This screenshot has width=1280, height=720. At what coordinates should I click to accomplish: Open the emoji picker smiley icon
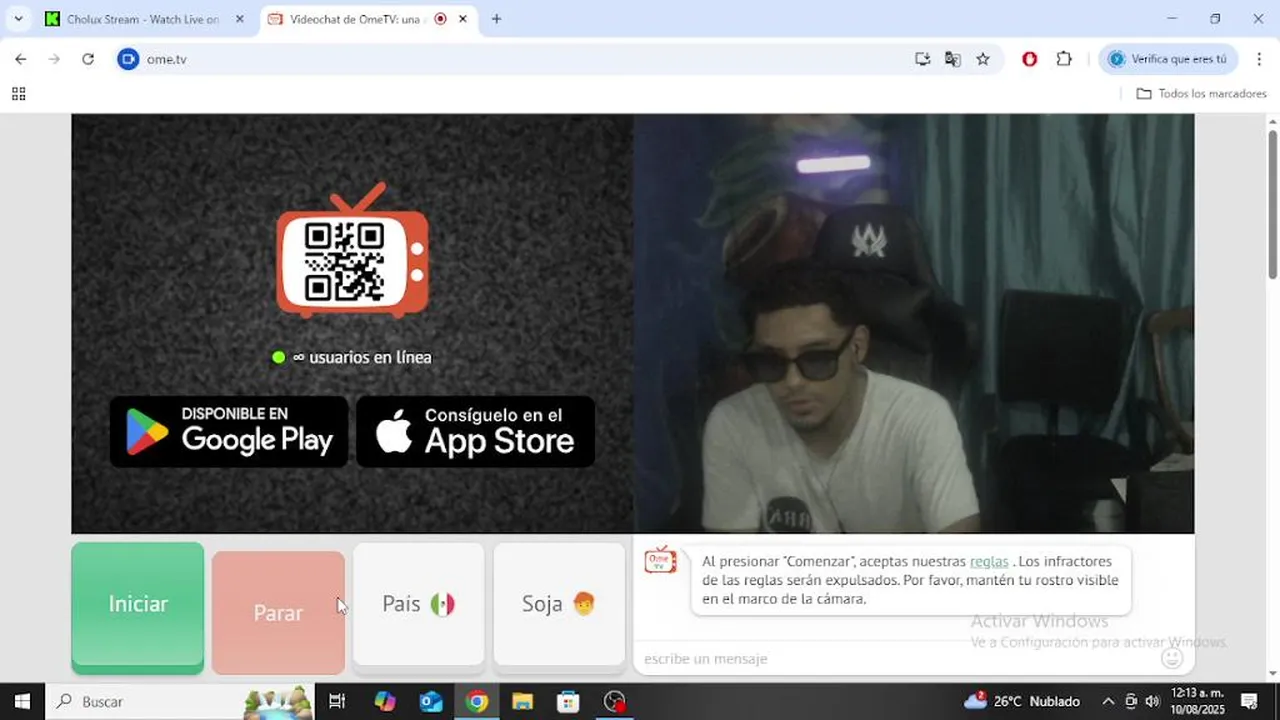click(1172, 658)
